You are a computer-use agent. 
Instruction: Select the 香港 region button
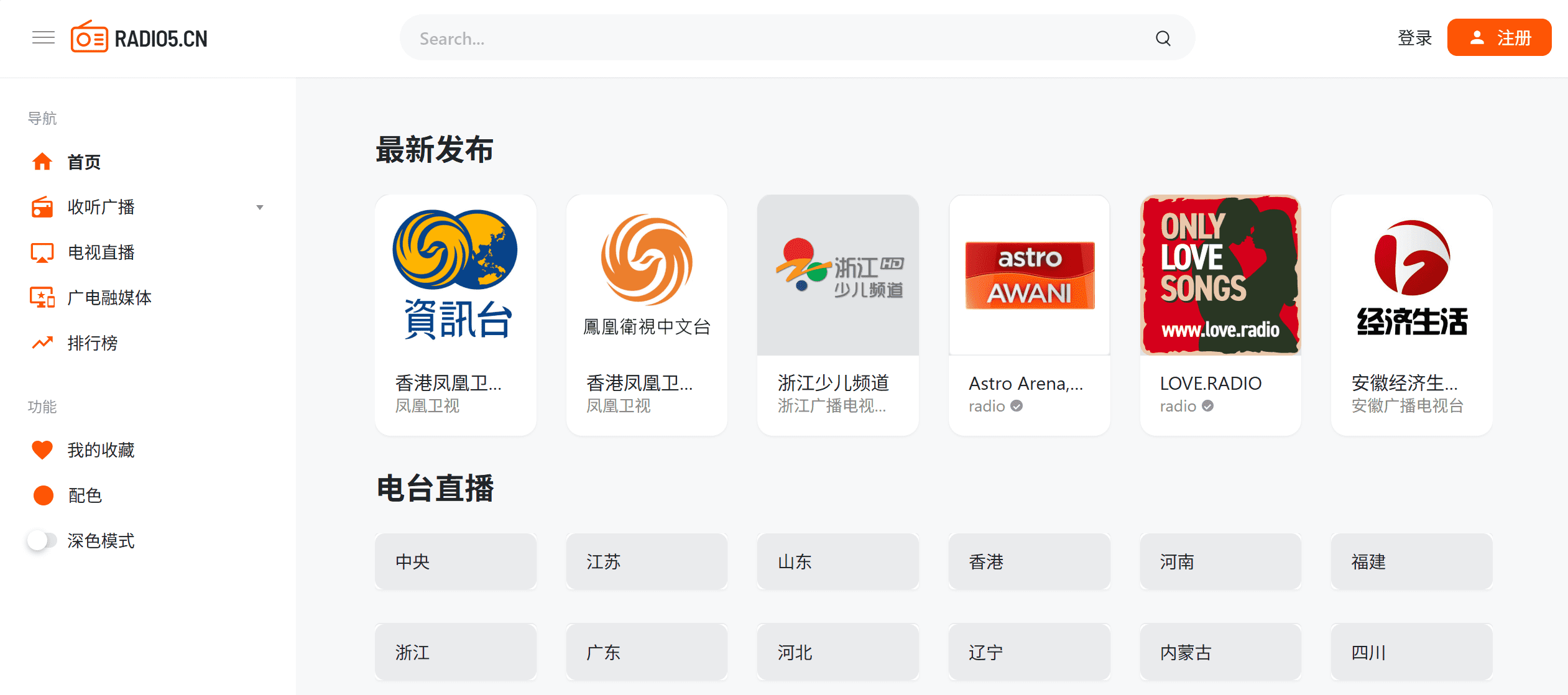coord(1030,561)
